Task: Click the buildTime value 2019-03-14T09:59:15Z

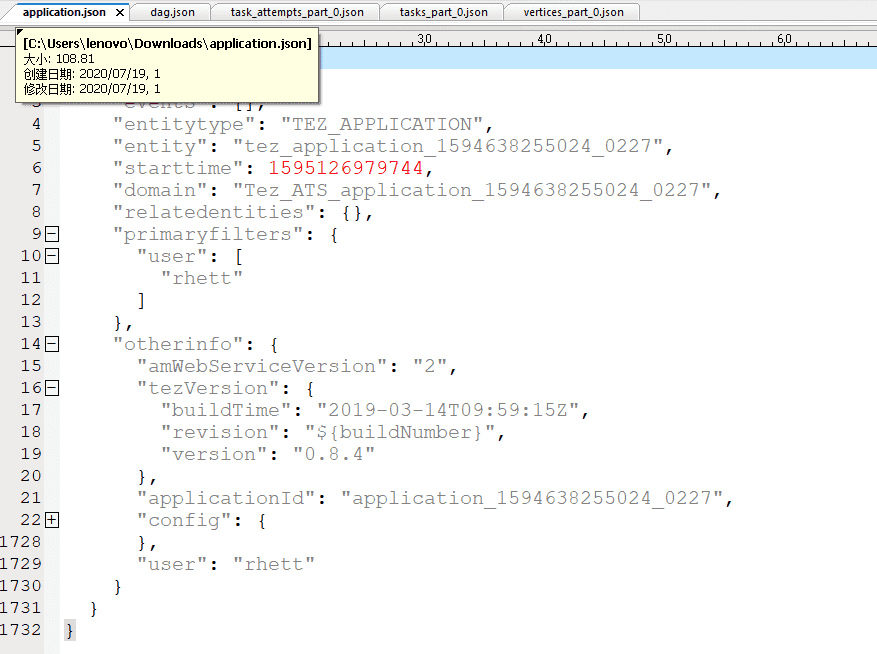Action: click(x=447, y=410)
